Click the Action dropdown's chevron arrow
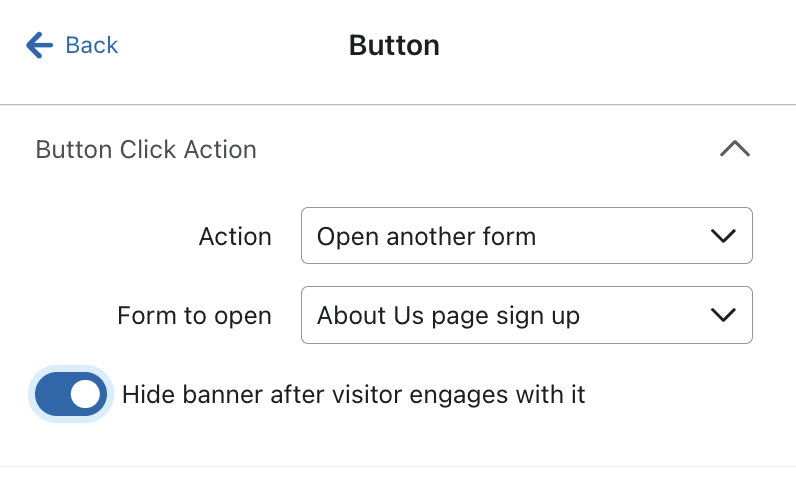Viewport: 796px width, 478px height. [x=722, y=236]
